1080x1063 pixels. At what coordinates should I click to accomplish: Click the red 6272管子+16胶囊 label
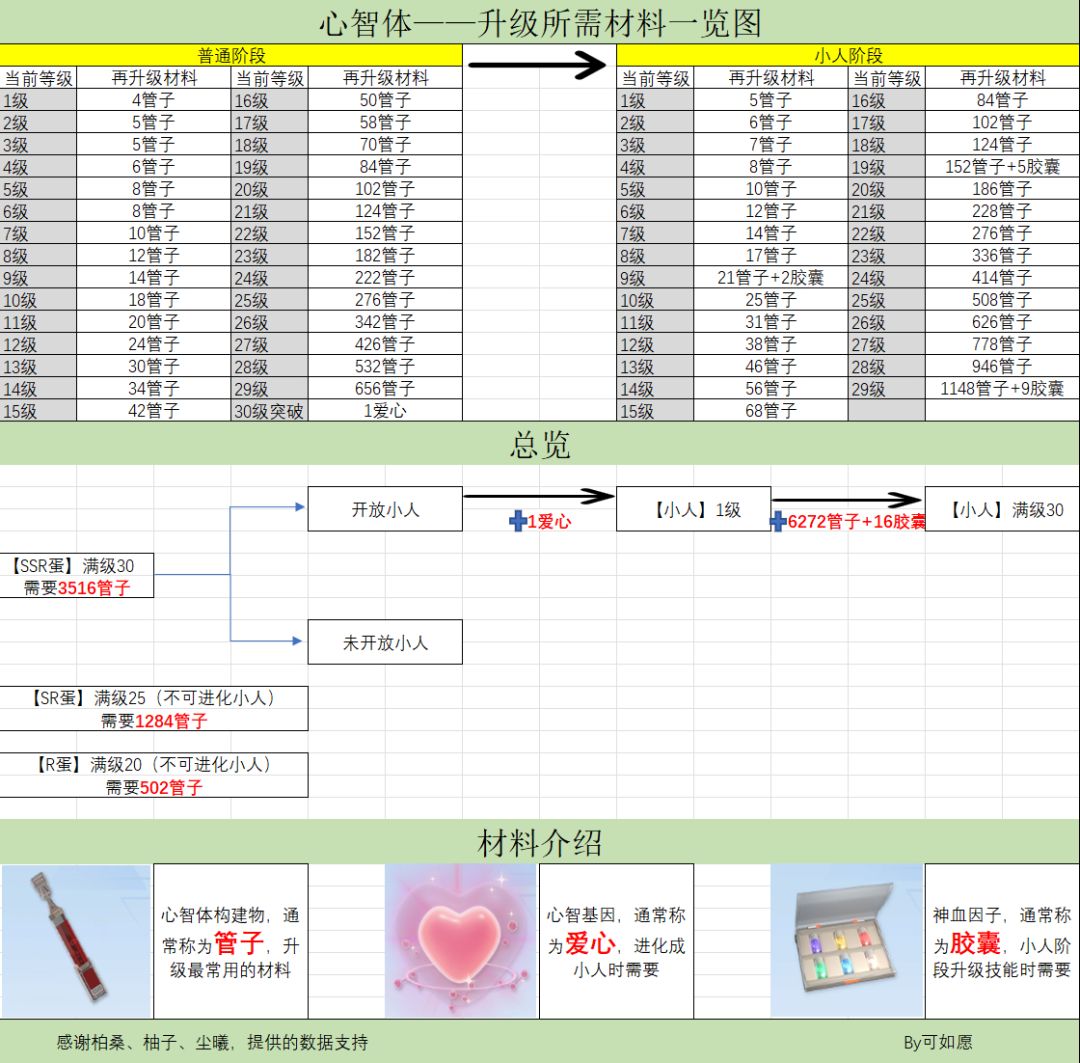(x=856, y=522)
